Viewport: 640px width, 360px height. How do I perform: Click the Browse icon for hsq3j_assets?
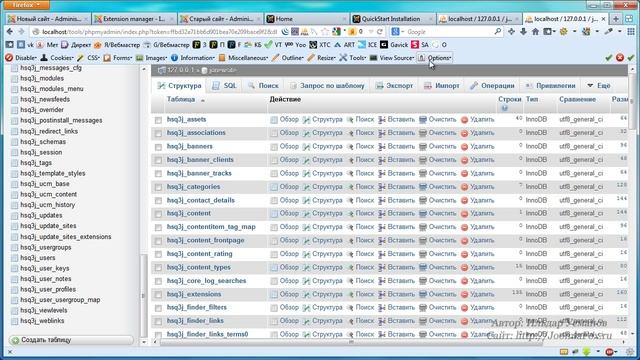(274, 120)
